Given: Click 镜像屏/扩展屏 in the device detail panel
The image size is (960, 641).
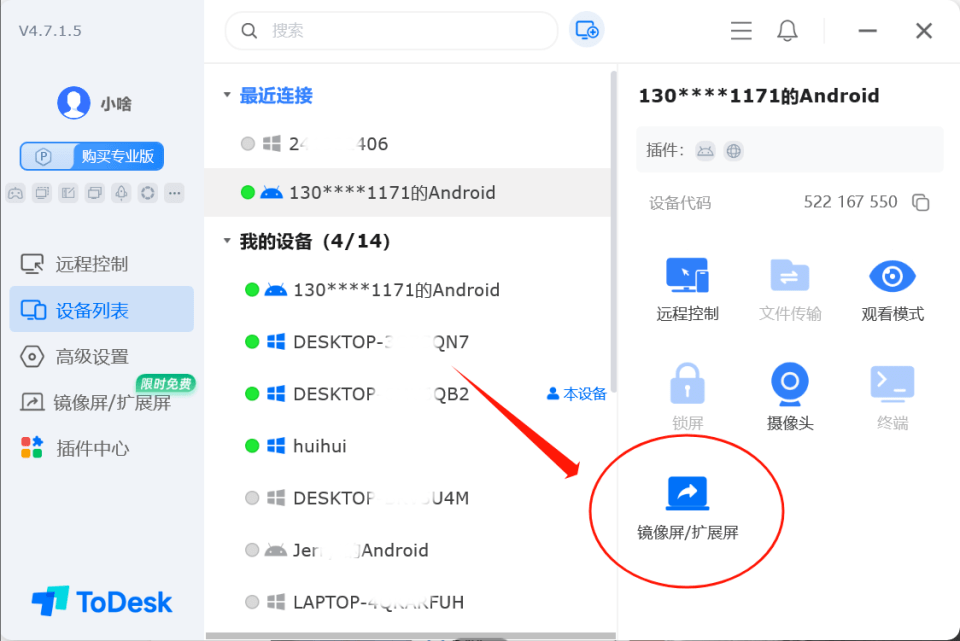Looking at the screenshot, I should pyautogui.click(x=688, y=508).
